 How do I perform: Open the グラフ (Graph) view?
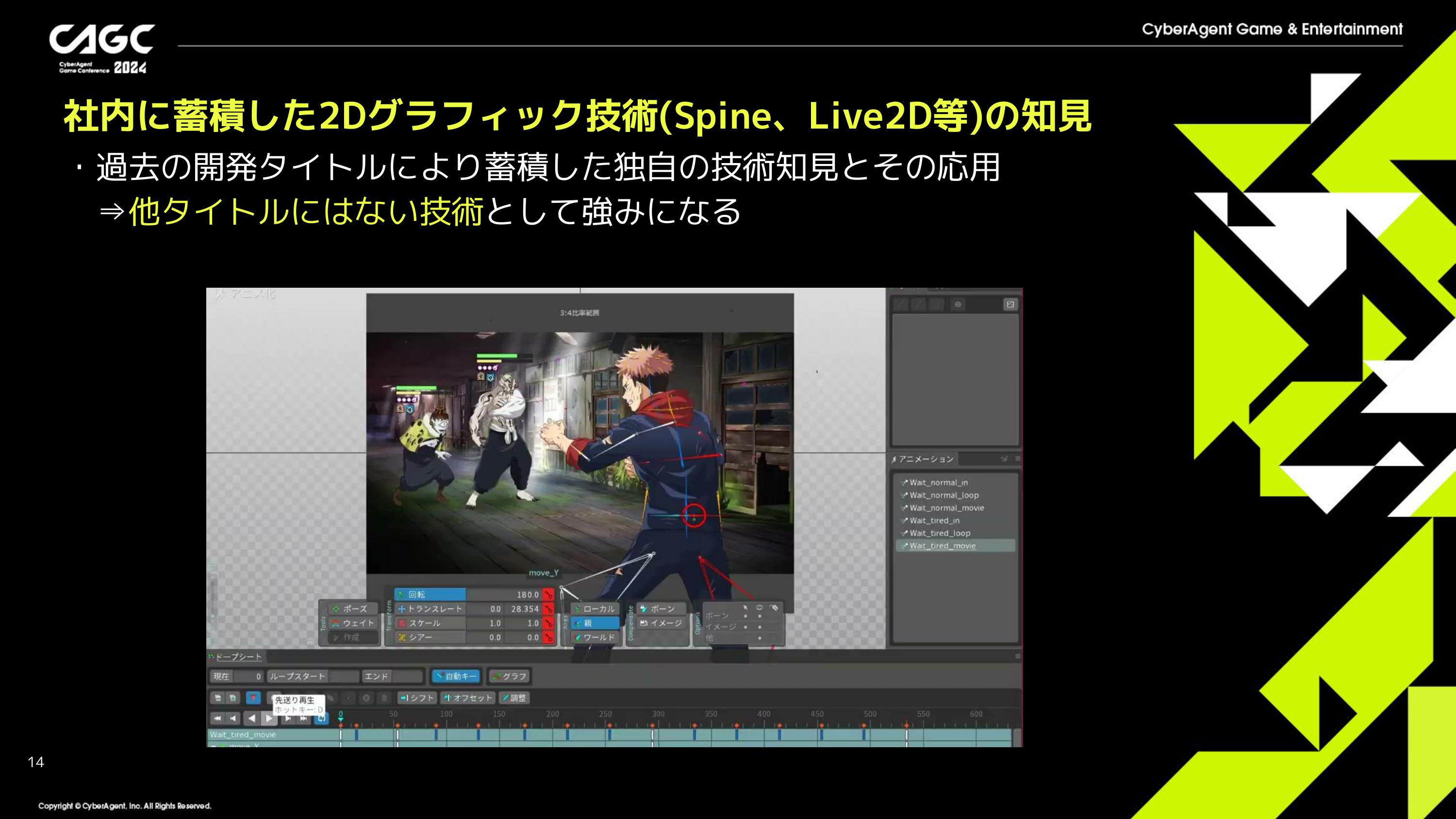point(509,676)
